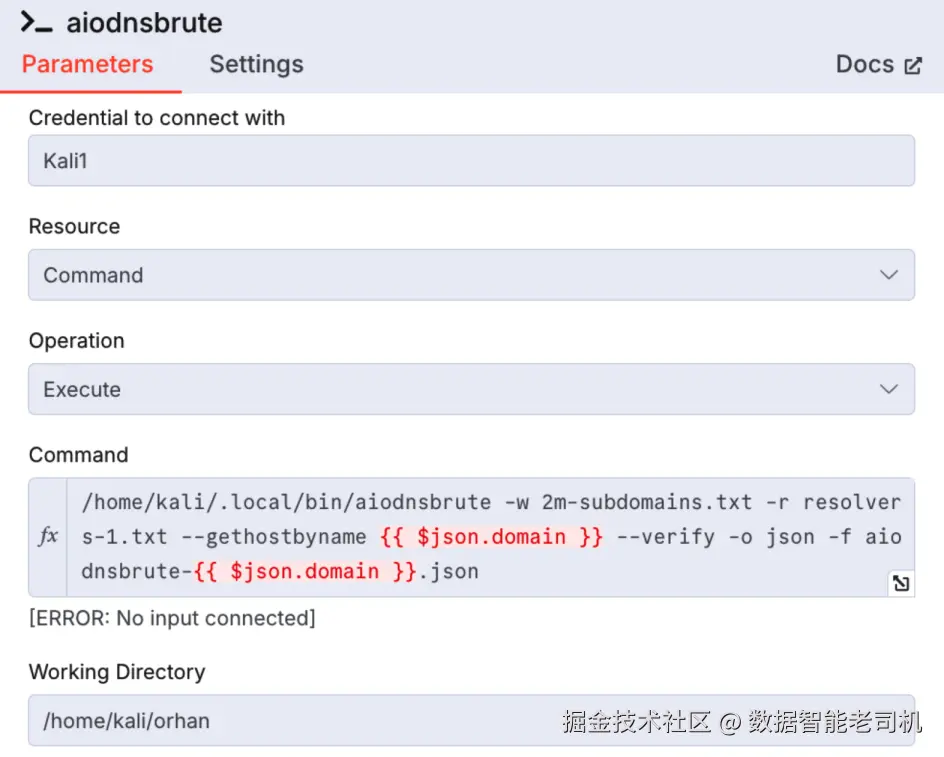Expand the Operation dropdown chevron
Viewport: 944px width, 757px height.
pos(888,389)
